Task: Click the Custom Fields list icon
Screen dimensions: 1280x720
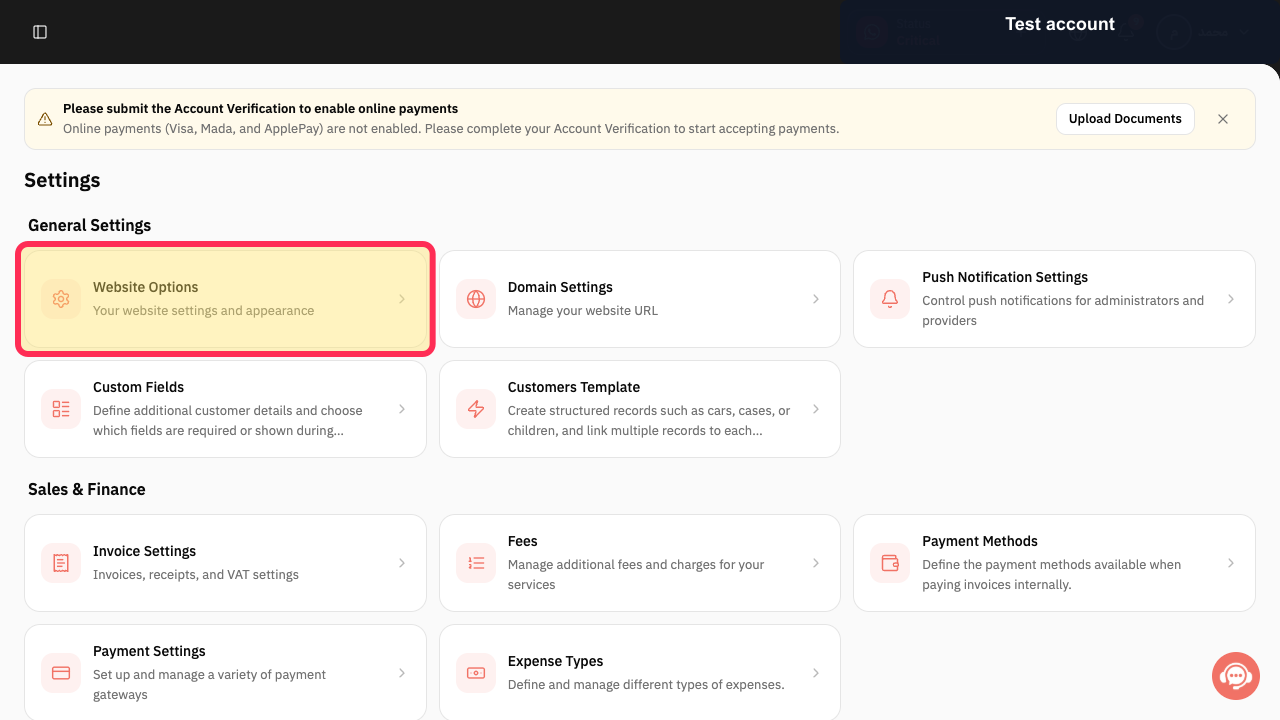Action: point(61,409)
